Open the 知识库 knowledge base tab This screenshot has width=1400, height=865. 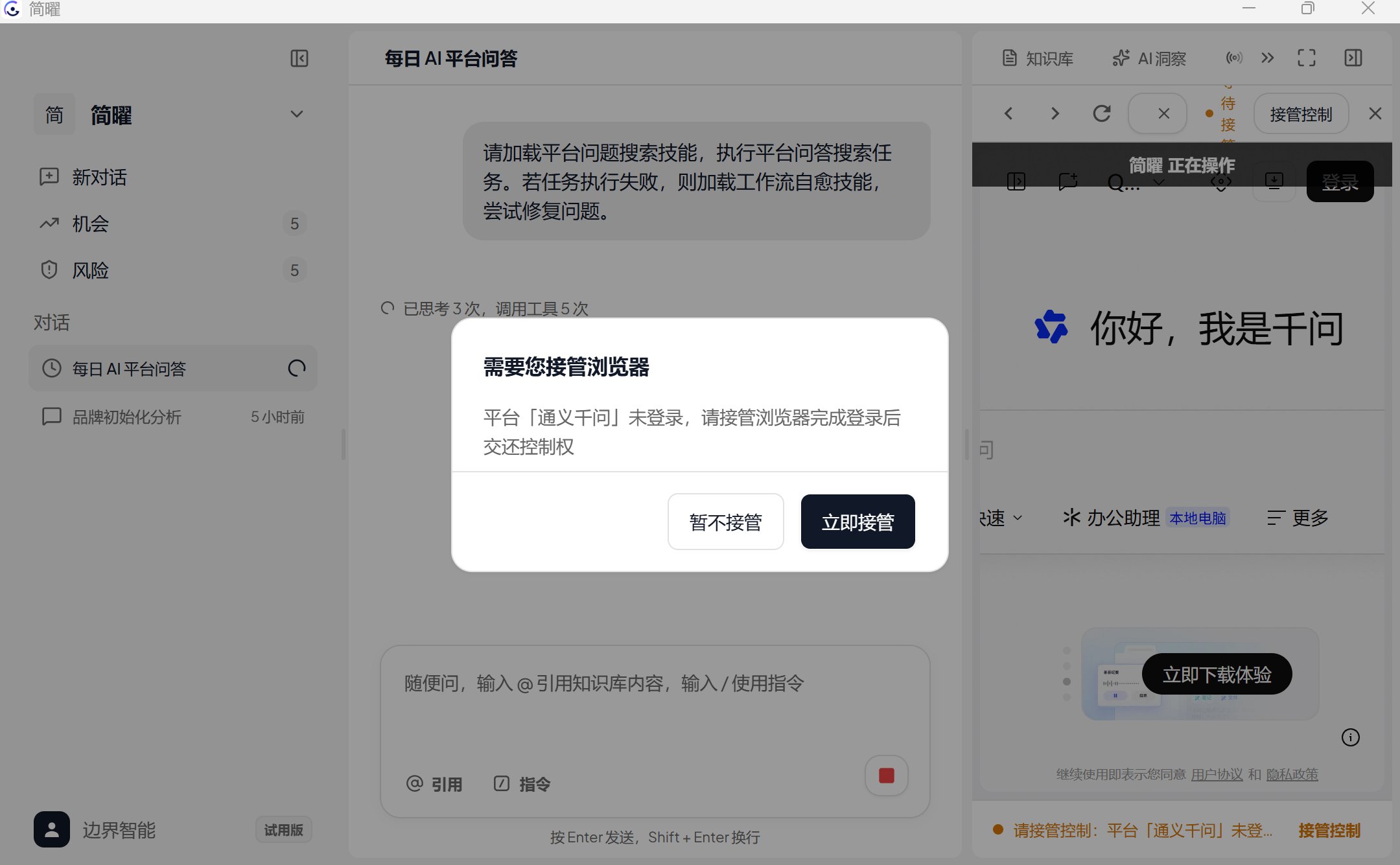(1038, 58)
